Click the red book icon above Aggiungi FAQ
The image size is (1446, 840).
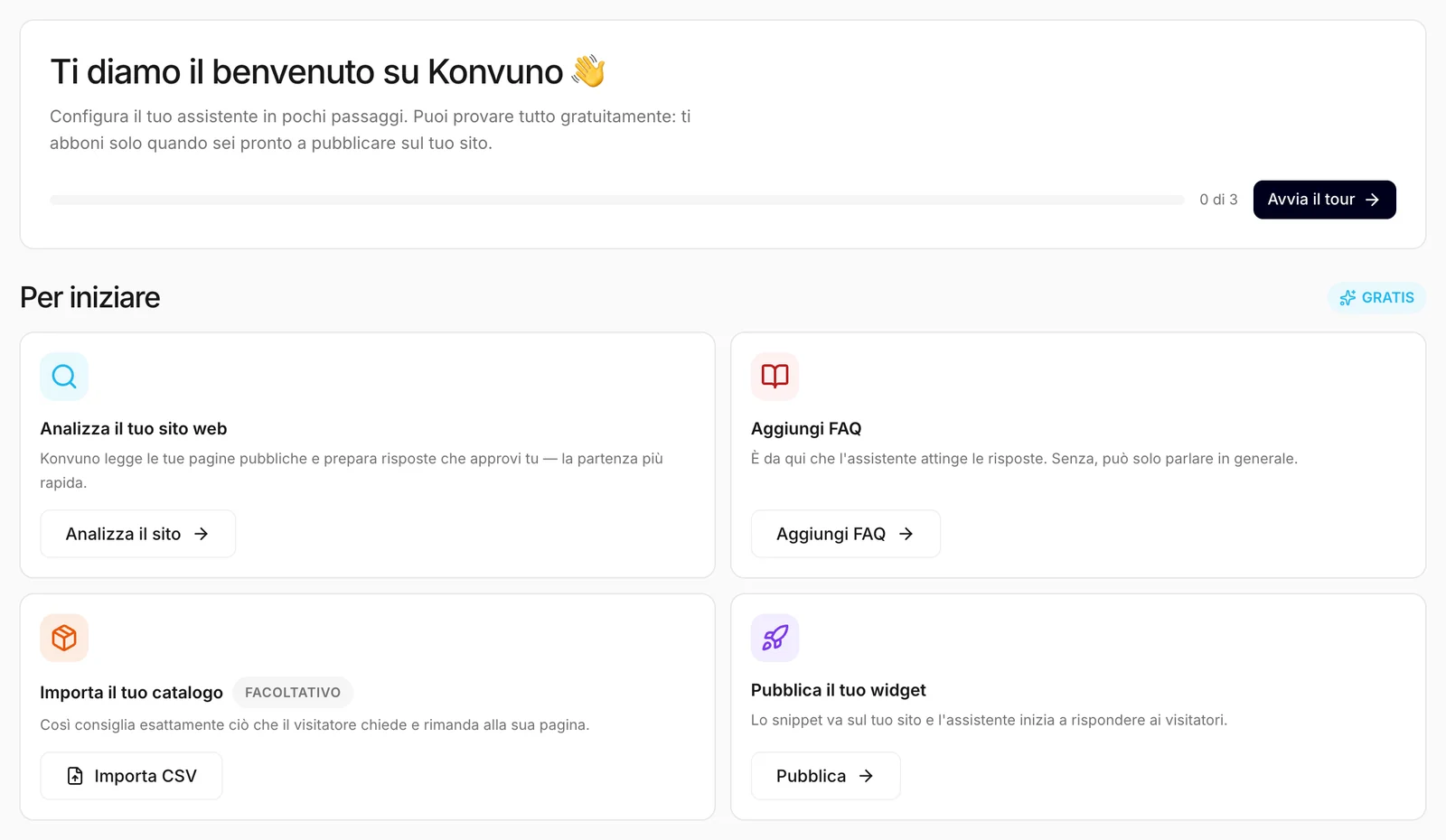click(775, 376)
